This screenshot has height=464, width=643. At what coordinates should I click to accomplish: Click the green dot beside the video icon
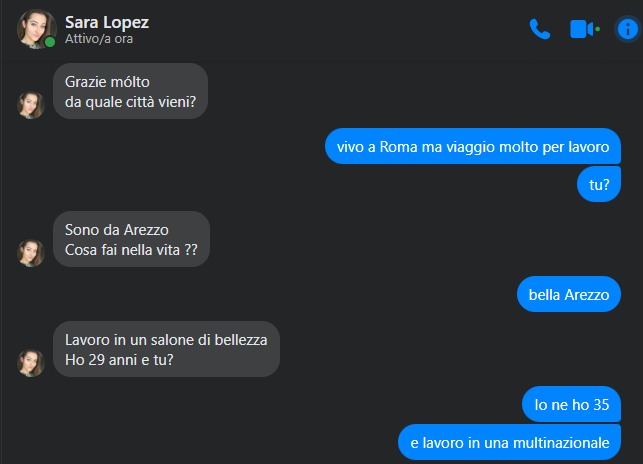pos(598,29)
